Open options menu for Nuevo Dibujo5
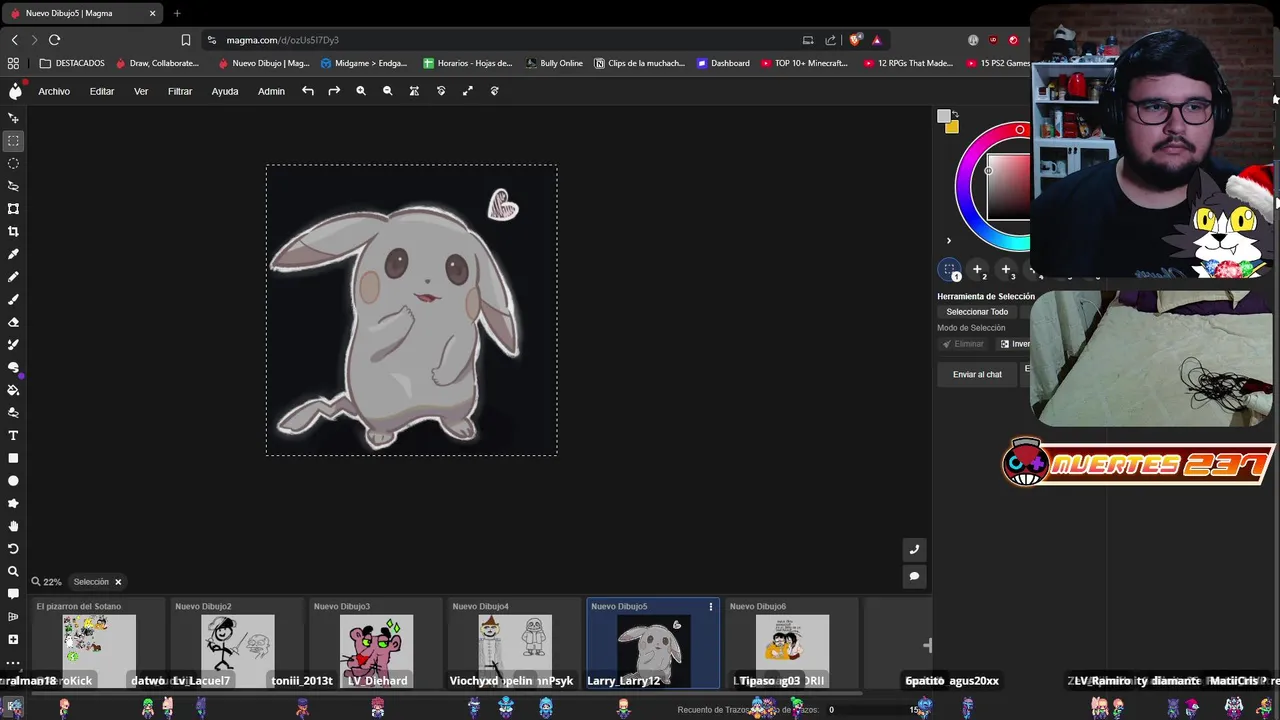 [x=711, y=606]
